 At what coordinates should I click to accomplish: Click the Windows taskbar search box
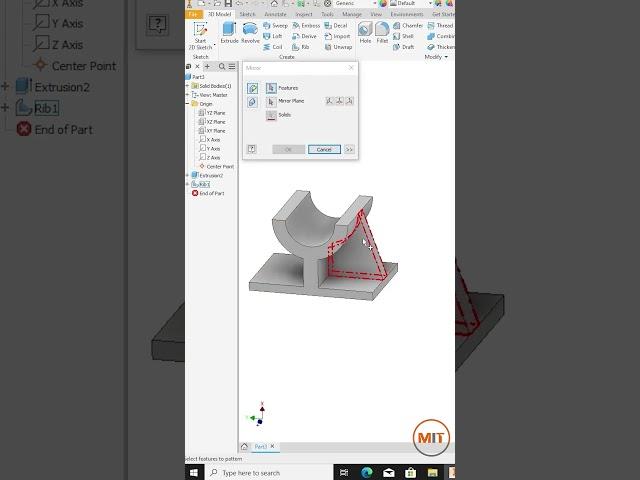268,473
